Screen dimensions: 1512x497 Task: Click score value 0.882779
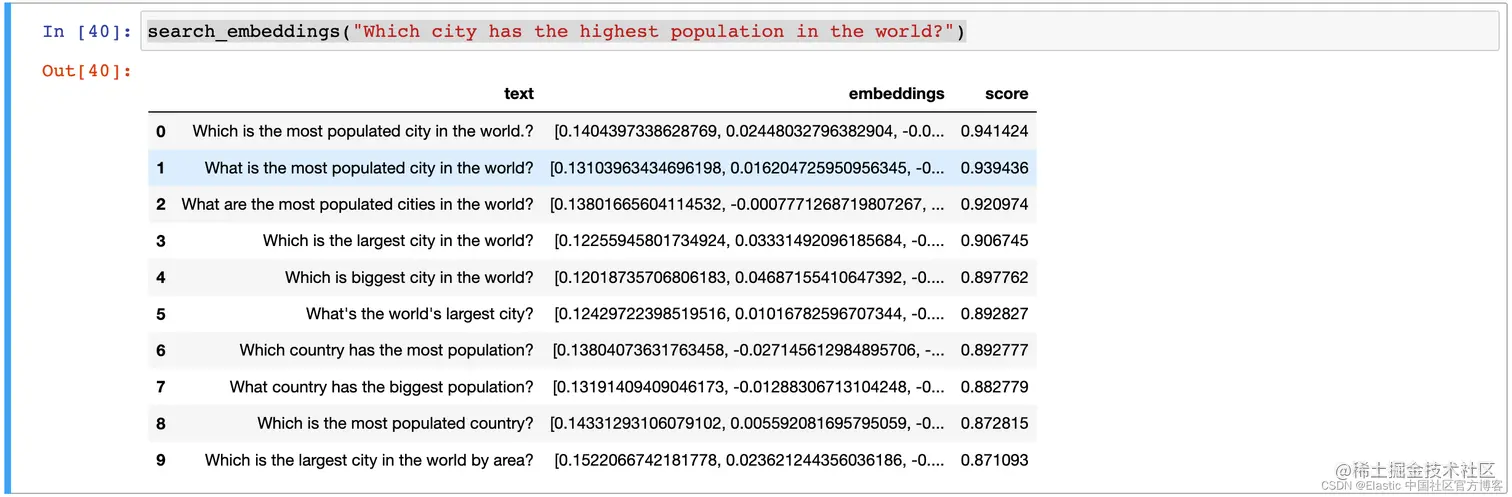995,387
